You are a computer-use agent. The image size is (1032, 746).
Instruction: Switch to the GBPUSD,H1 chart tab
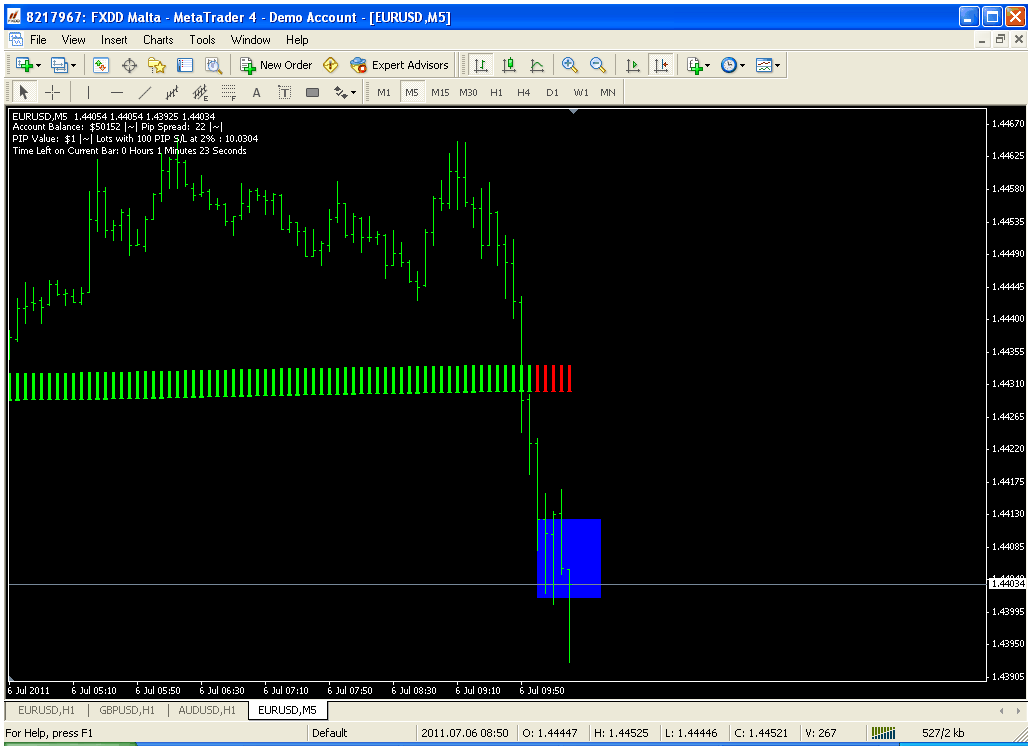click(x=126, y=710)
